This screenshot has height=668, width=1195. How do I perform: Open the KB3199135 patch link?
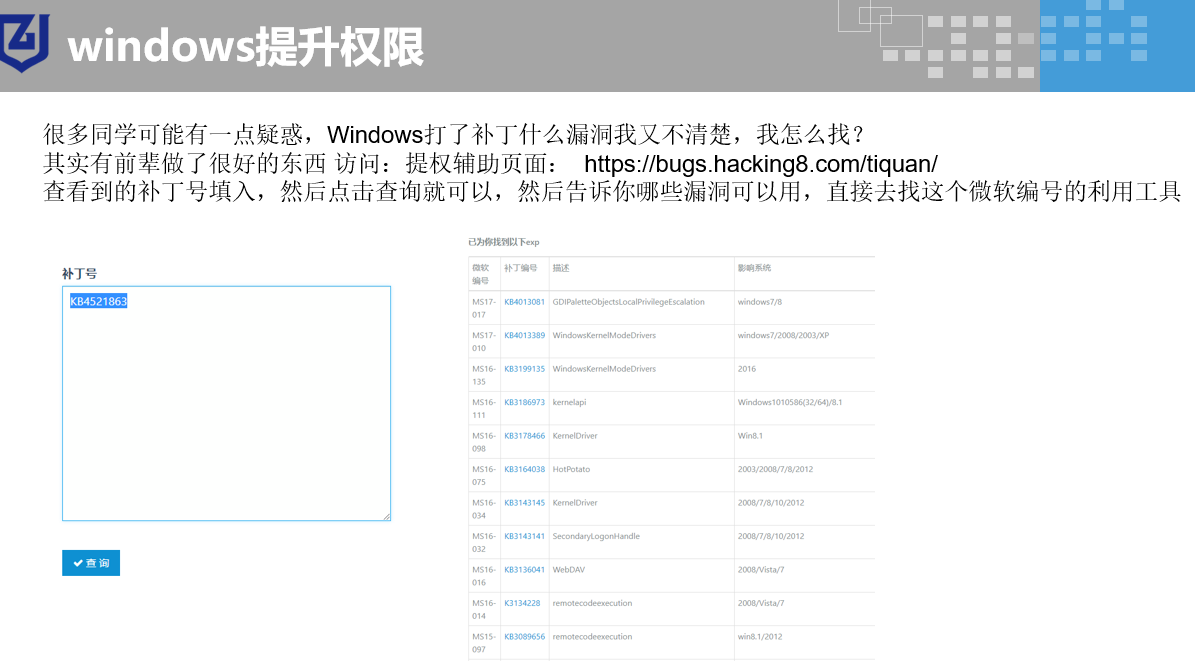click(x=524, y=369)
